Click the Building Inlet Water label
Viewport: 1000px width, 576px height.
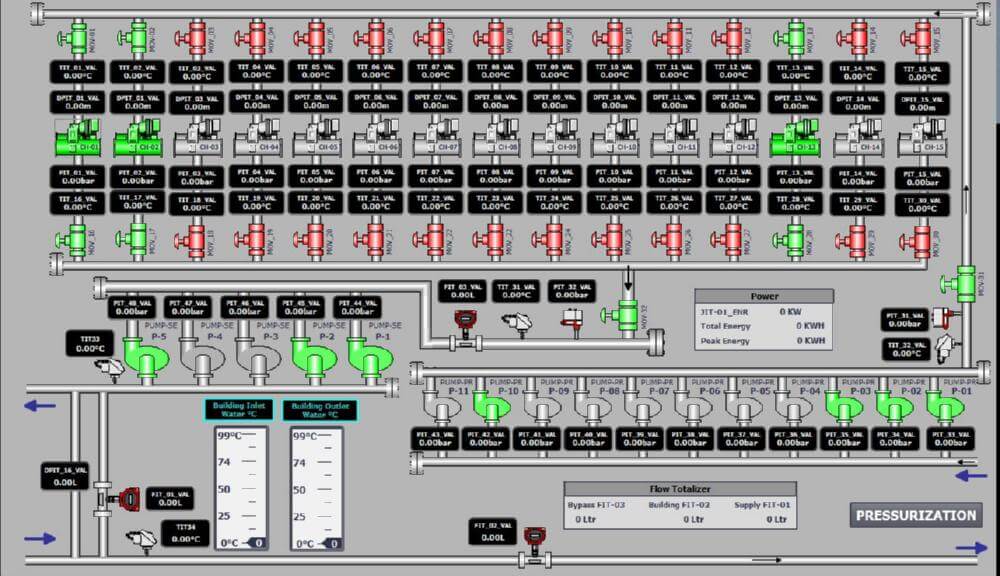[236, 410]
